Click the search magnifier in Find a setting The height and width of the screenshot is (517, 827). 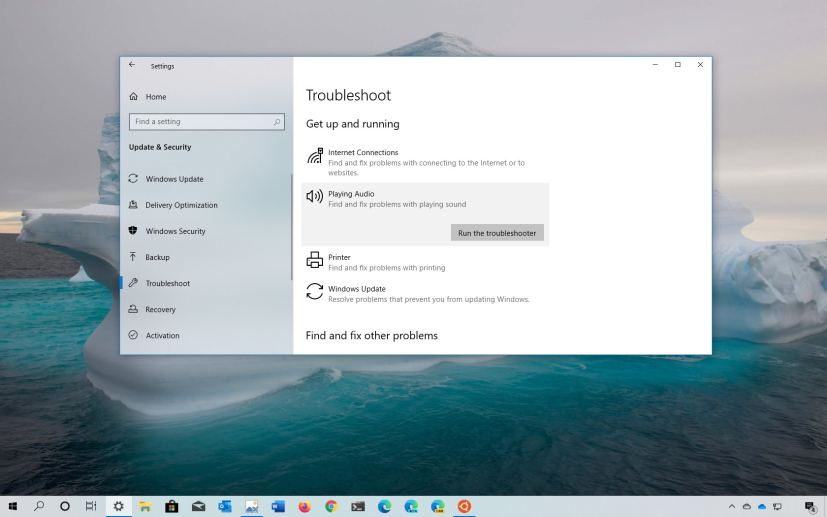coord(277,122)
